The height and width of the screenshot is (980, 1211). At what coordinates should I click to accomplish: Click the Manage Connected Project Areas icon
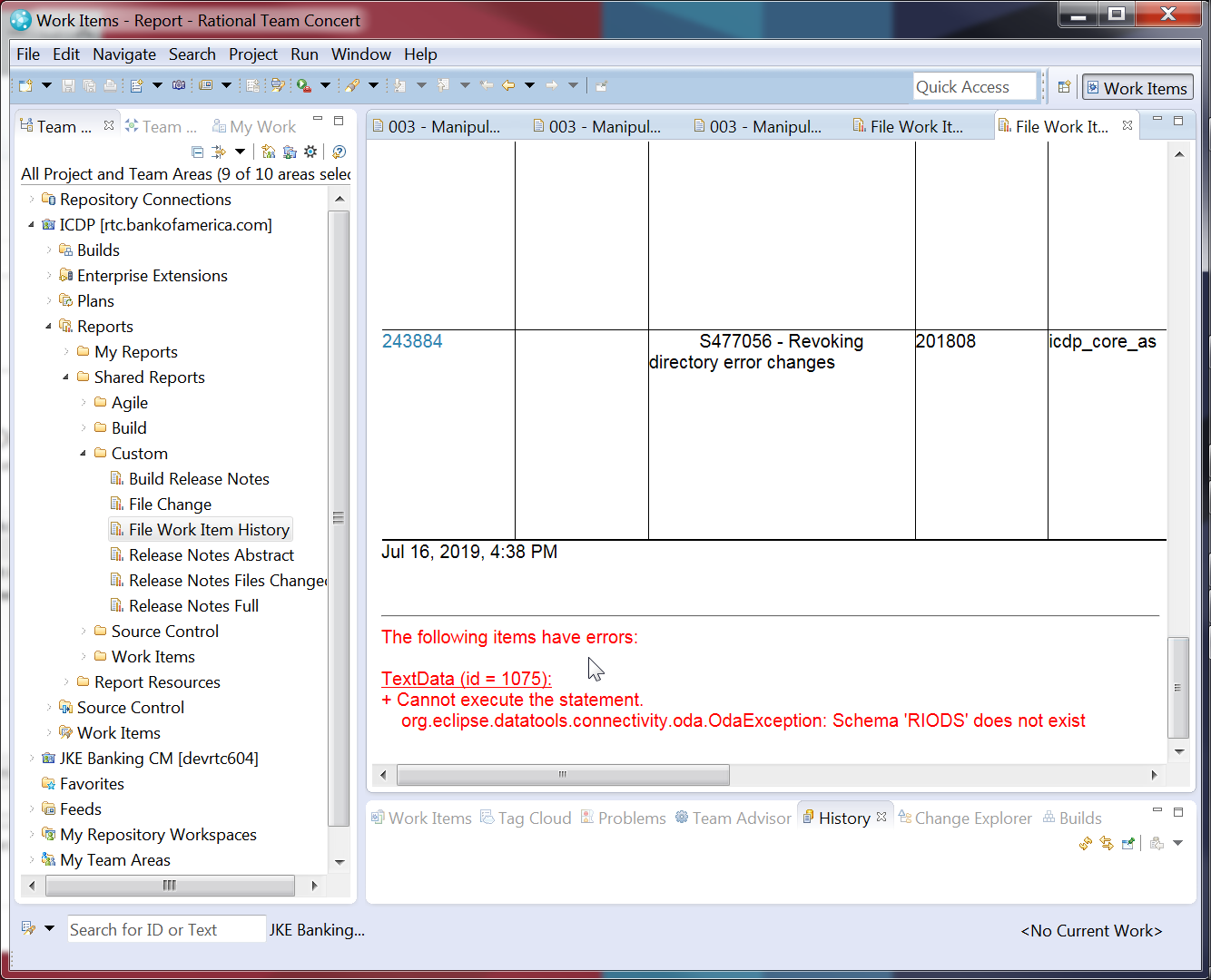(269, 152)
